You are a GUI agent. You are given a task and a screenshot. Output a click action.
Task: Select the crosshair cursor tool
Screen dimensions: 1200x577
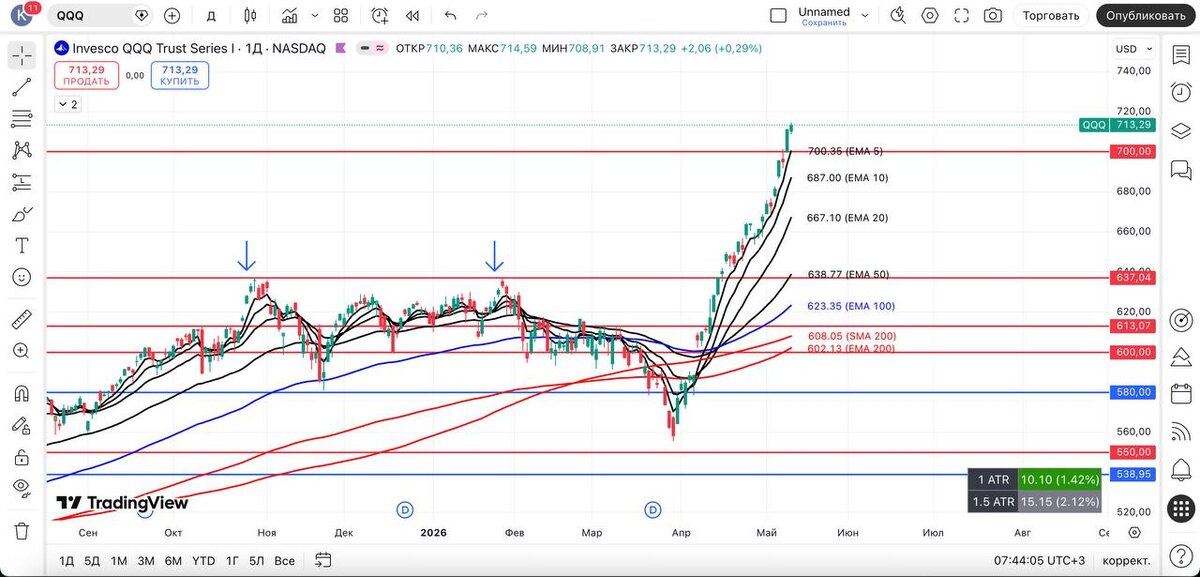point(21,55)
